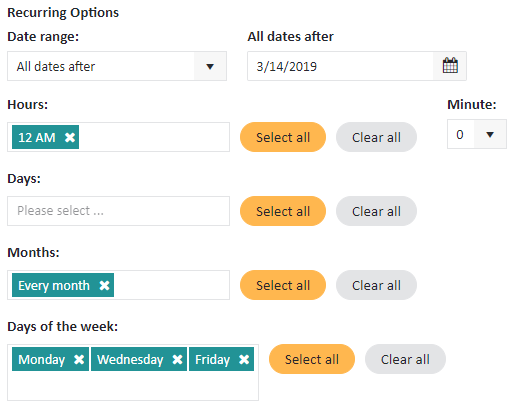Select all hours
Screen dimensions: 521x408
pos(283,137)
